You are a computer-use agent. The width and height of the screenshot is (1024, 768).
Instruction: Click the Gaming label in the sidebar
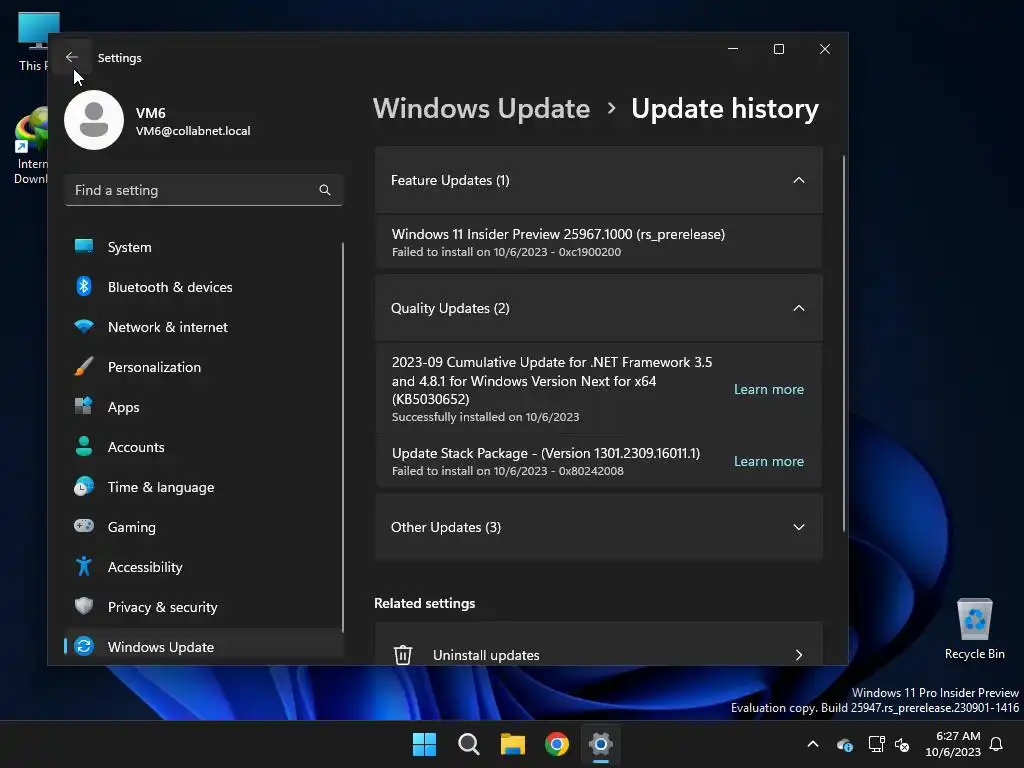131,527
